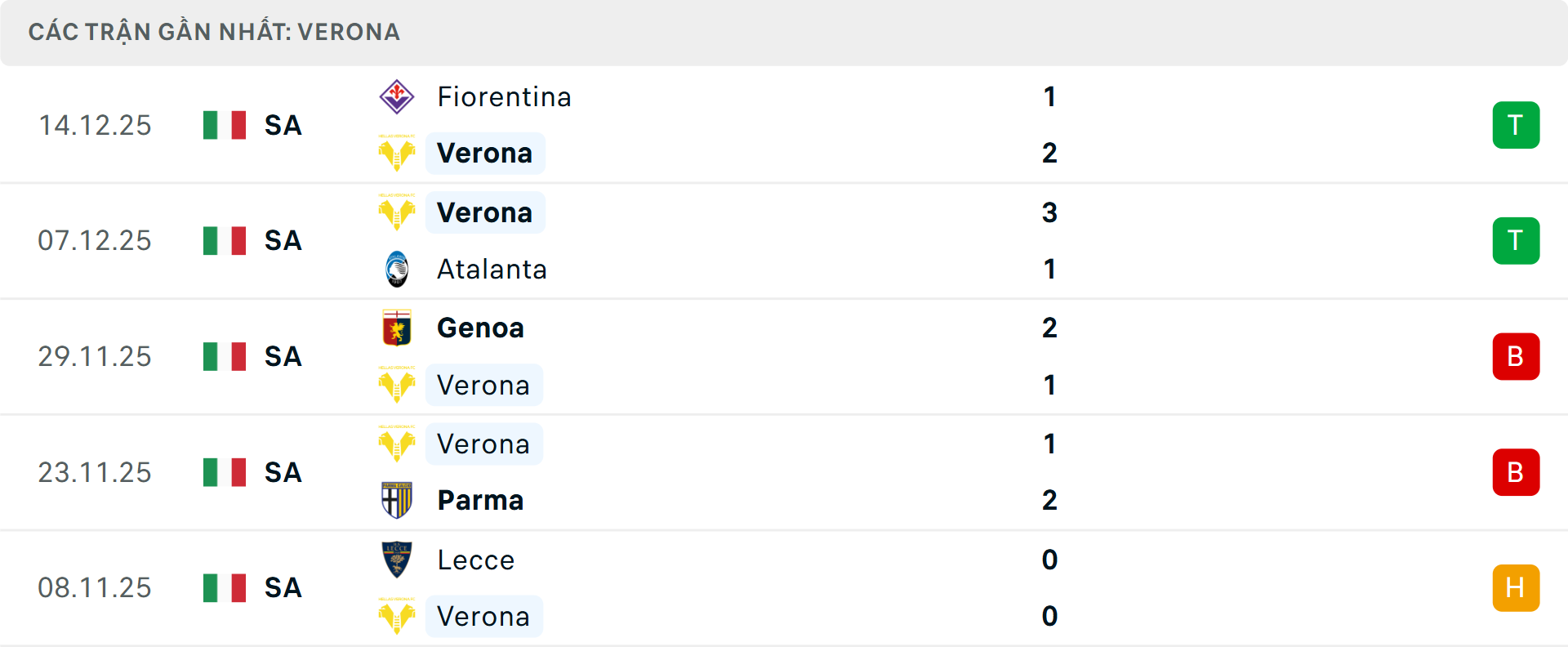Viewport: 1568px width, 647px height.
Task: Click the Genoa club crest icon
Action: tap(397, 328)
